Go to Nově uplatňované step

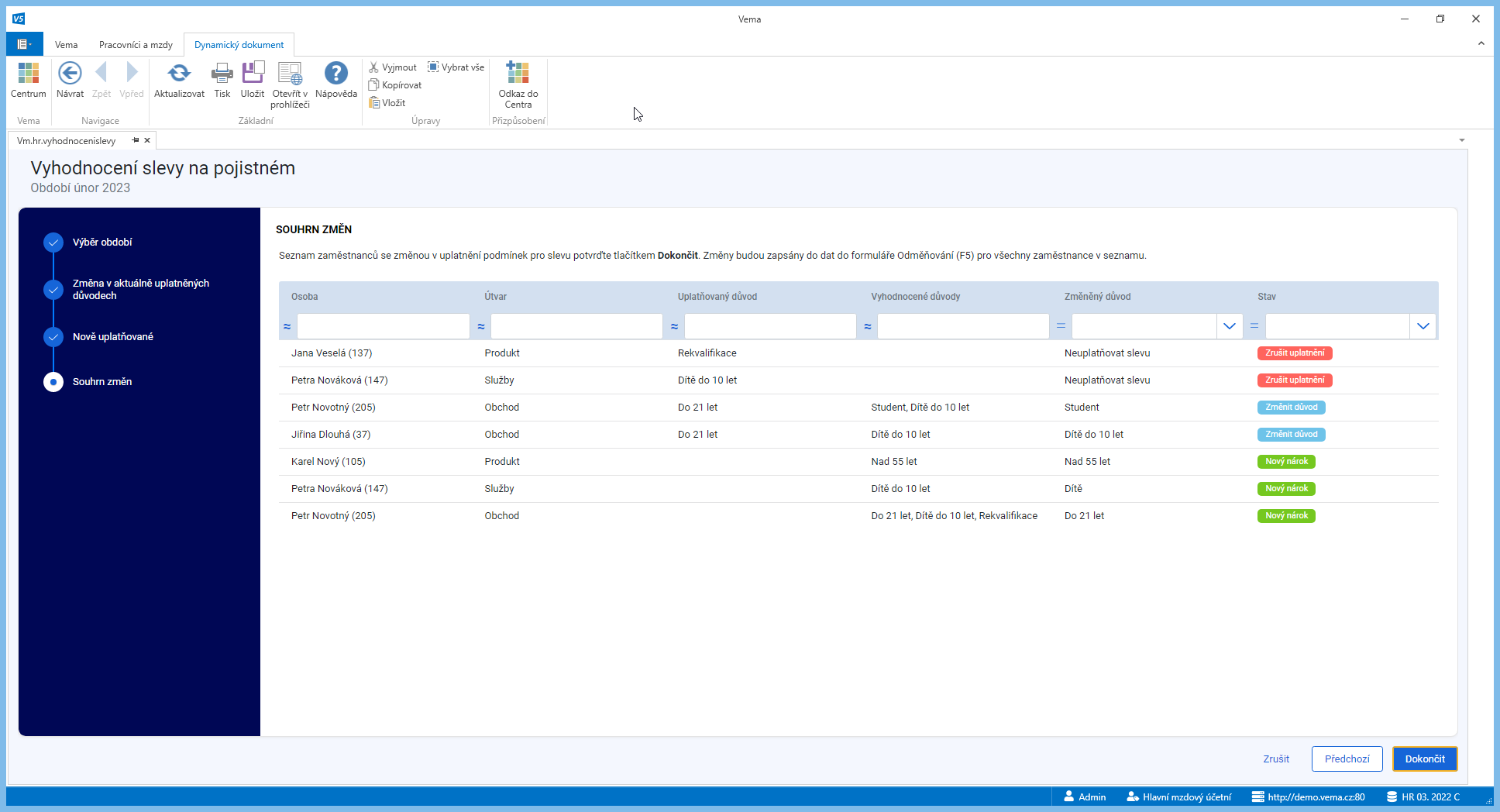pyautogui.click(x=113, y=337)
